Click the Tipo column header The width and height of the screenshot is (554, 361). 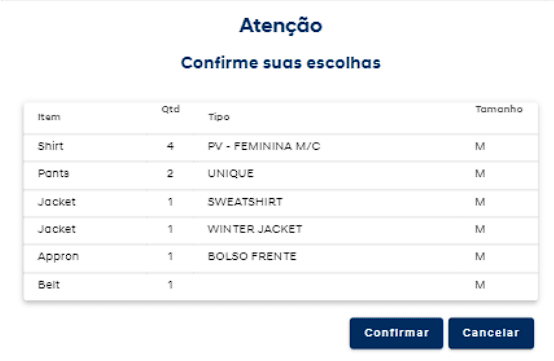[219, 117]
